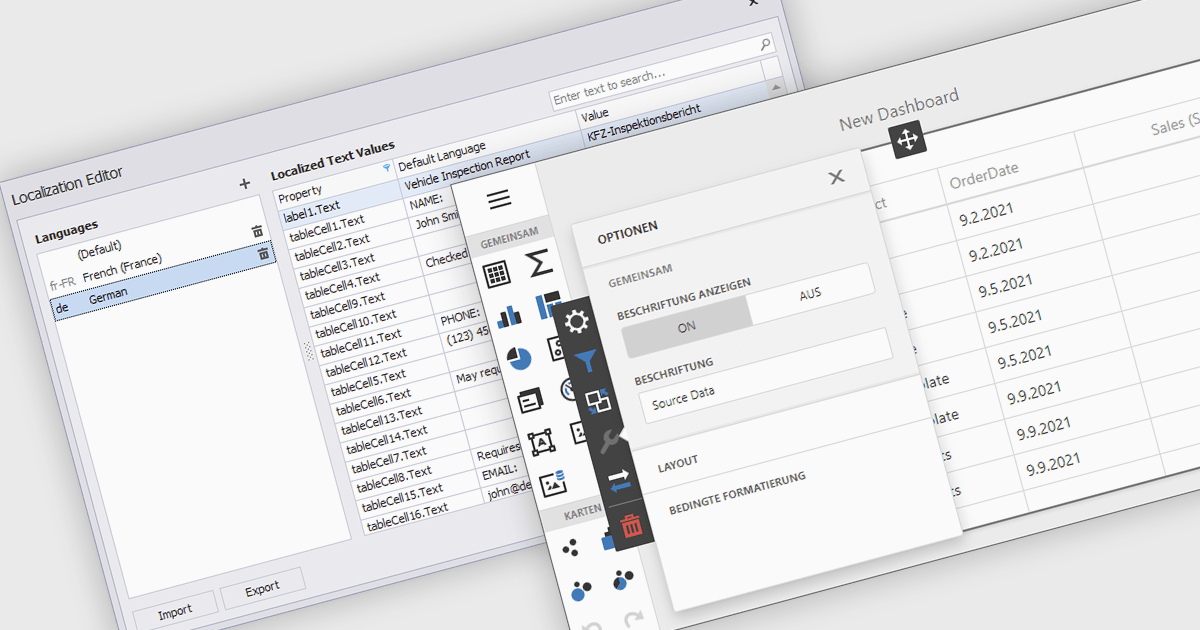The height and width of the screenshot is (630, 1200).
Task: Click the Export button
Action: coord(262,587)
